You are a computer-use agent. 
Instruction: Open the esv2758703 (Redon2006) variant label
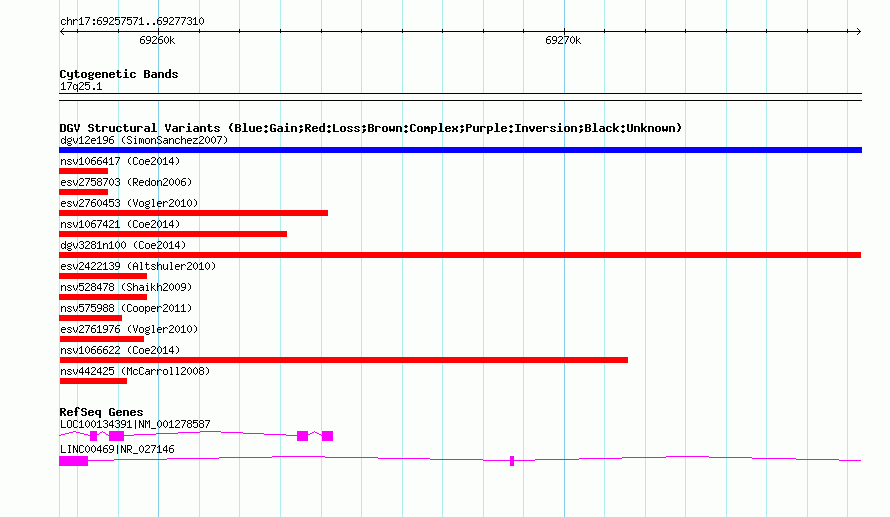tap(126, 182)
